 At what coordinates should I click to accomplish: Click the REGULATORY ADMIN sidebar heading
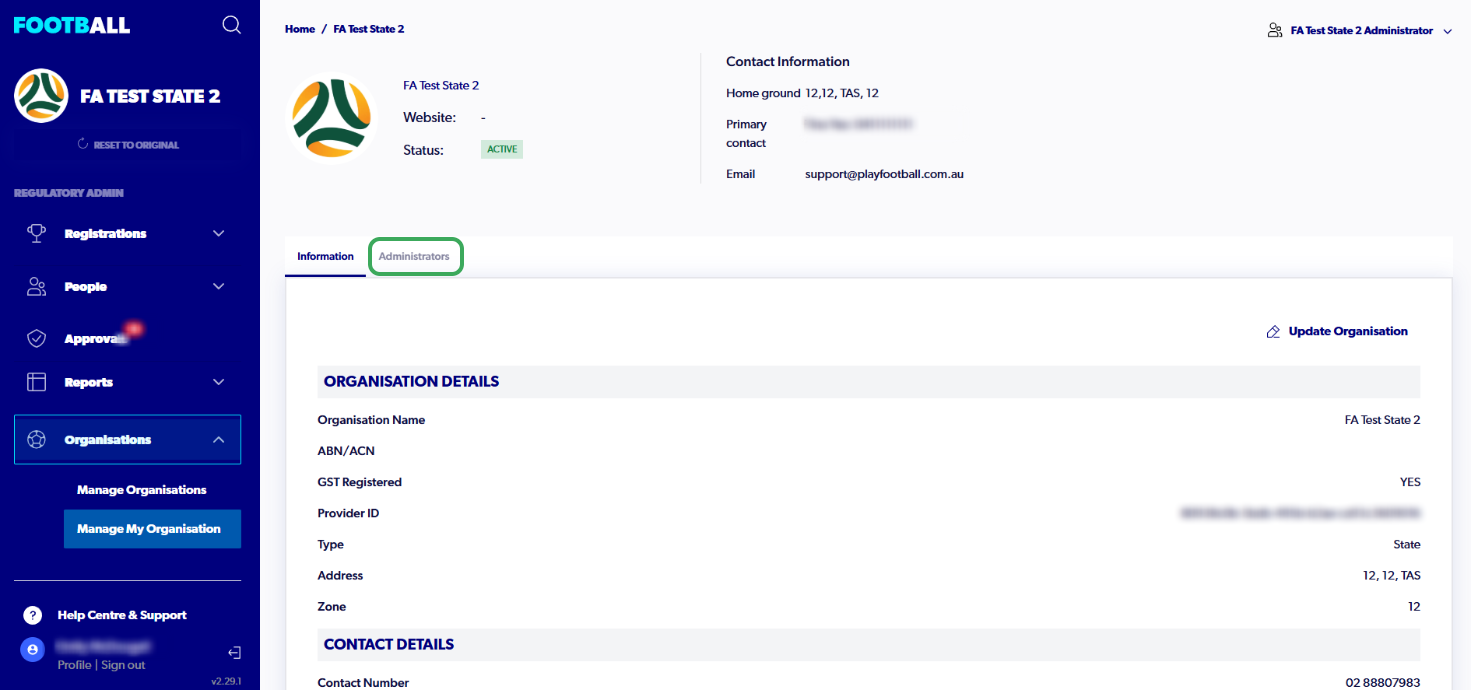[x=69, y=193]
